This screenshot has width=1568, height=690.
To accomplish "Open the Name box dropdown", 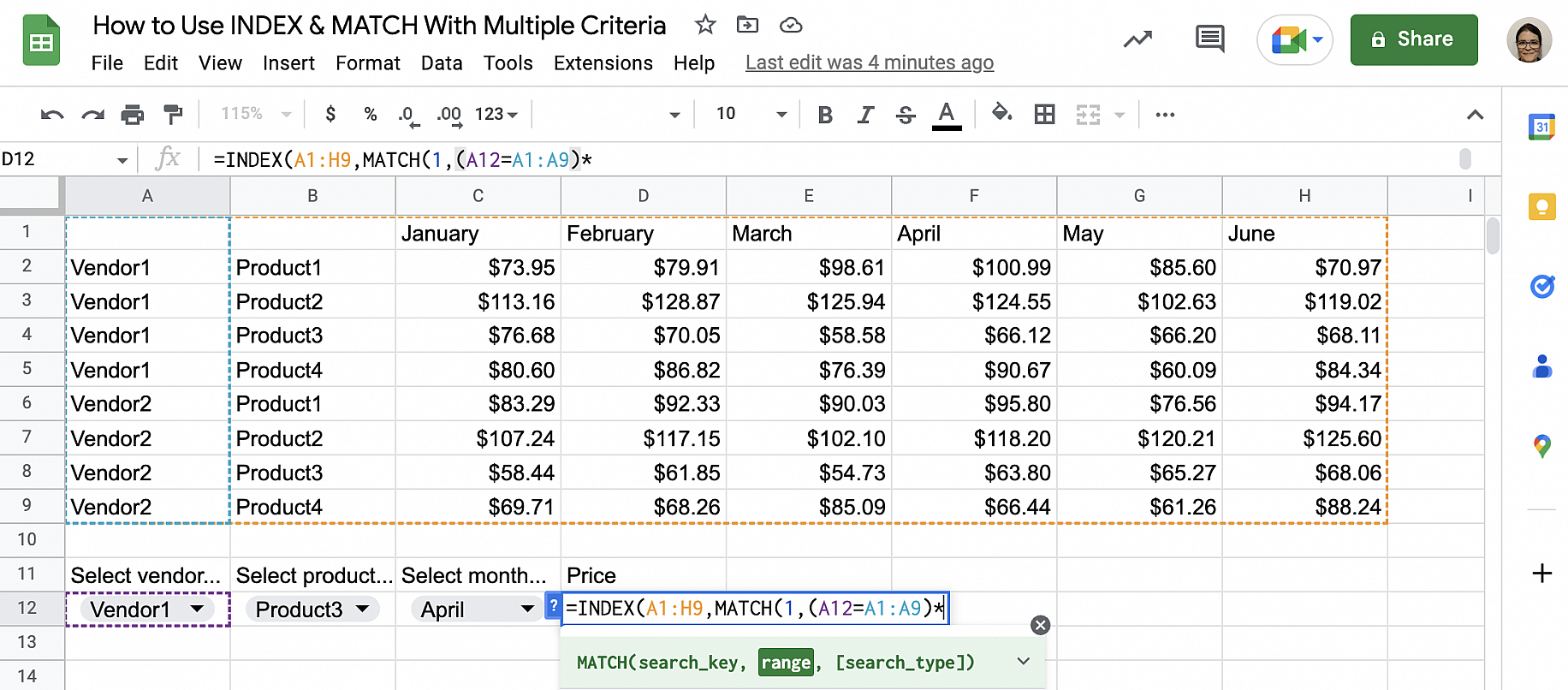I will tap(122, 160).
